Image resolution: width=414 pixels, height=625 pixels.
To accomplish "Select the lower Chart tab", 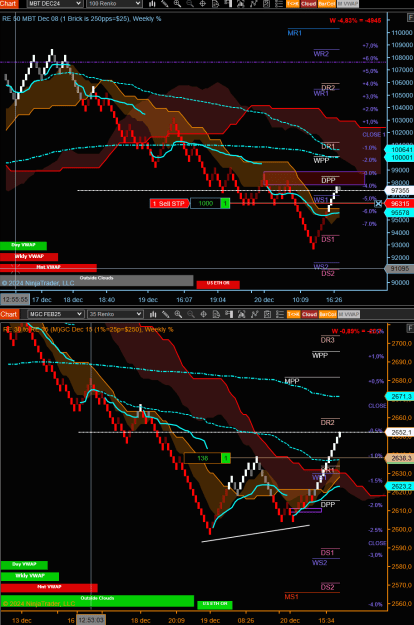I will 9,314.
